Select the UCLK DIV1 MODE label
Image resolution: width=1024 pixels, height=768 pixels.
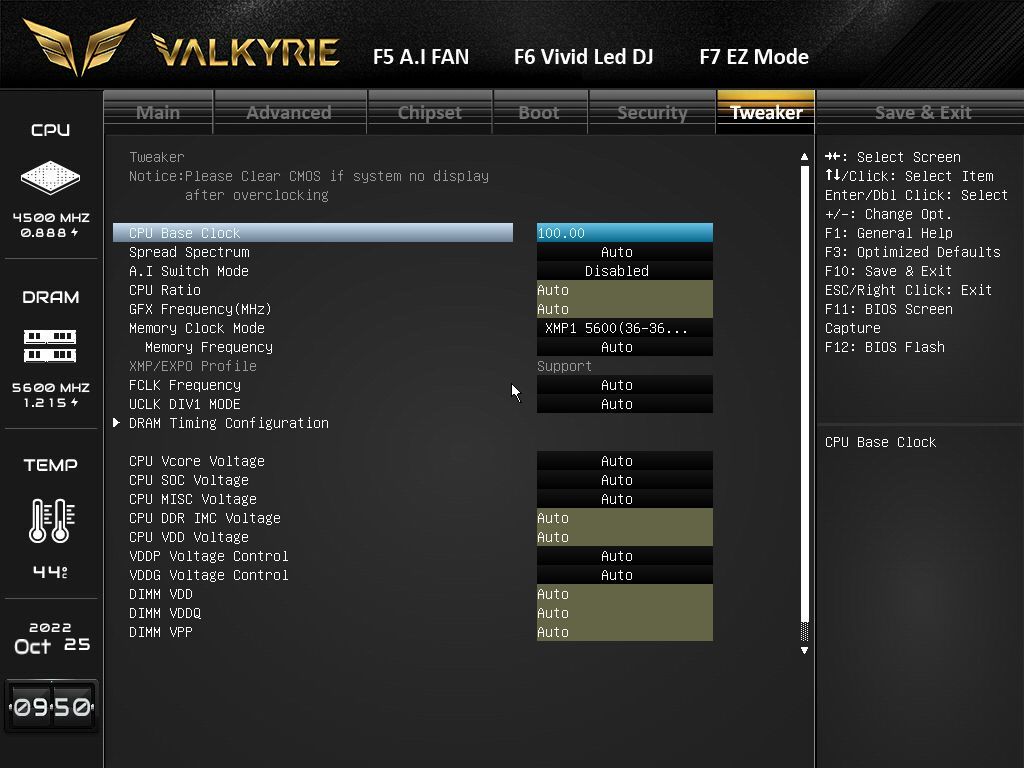[x=185, y=404]
